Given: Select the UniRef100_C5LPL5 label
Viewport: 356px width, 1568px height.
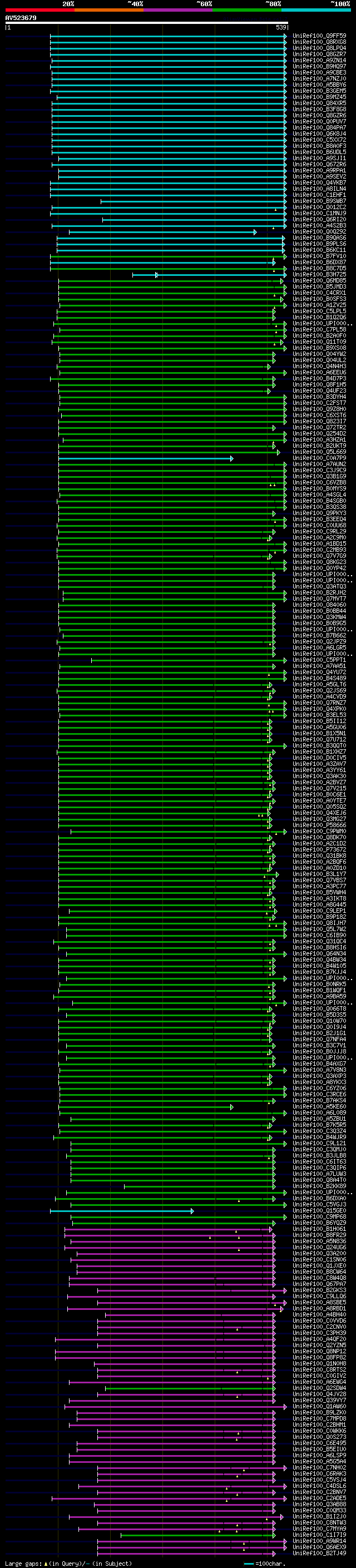Looking at the screenshot, I should 319,311.
